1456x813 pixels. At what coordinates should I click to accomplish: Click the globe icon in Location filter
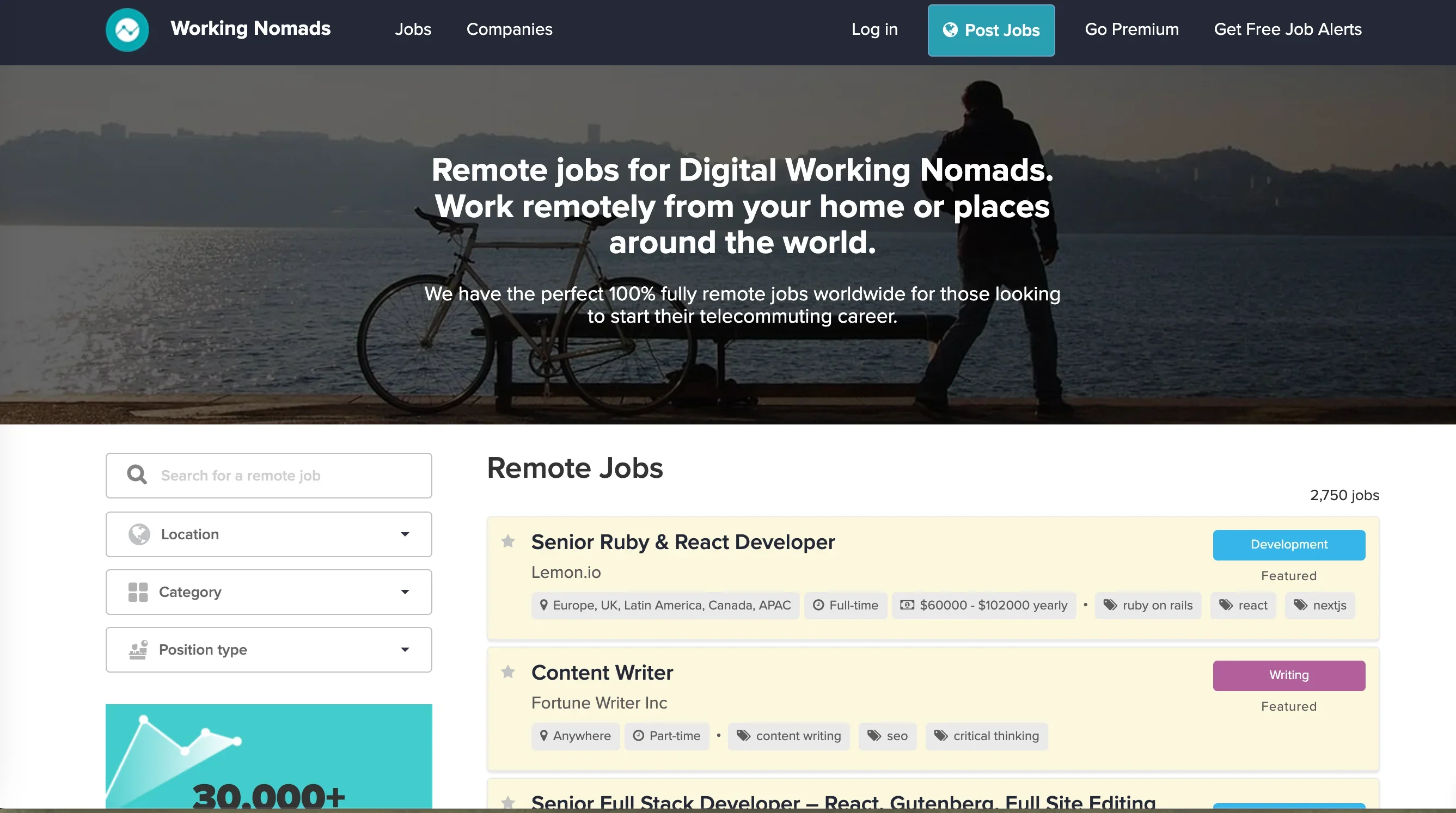(x=139, y=534)
